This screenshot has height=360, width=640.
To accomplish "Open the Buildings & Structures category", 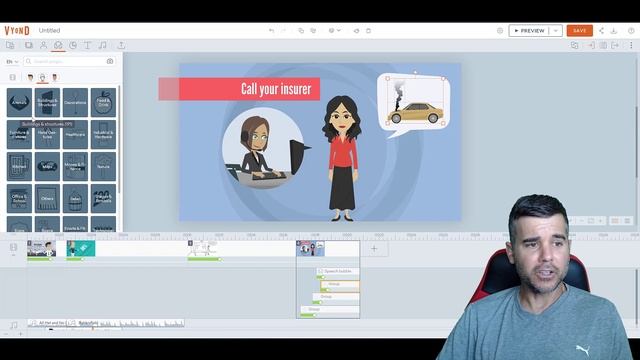I will (47, 102).
